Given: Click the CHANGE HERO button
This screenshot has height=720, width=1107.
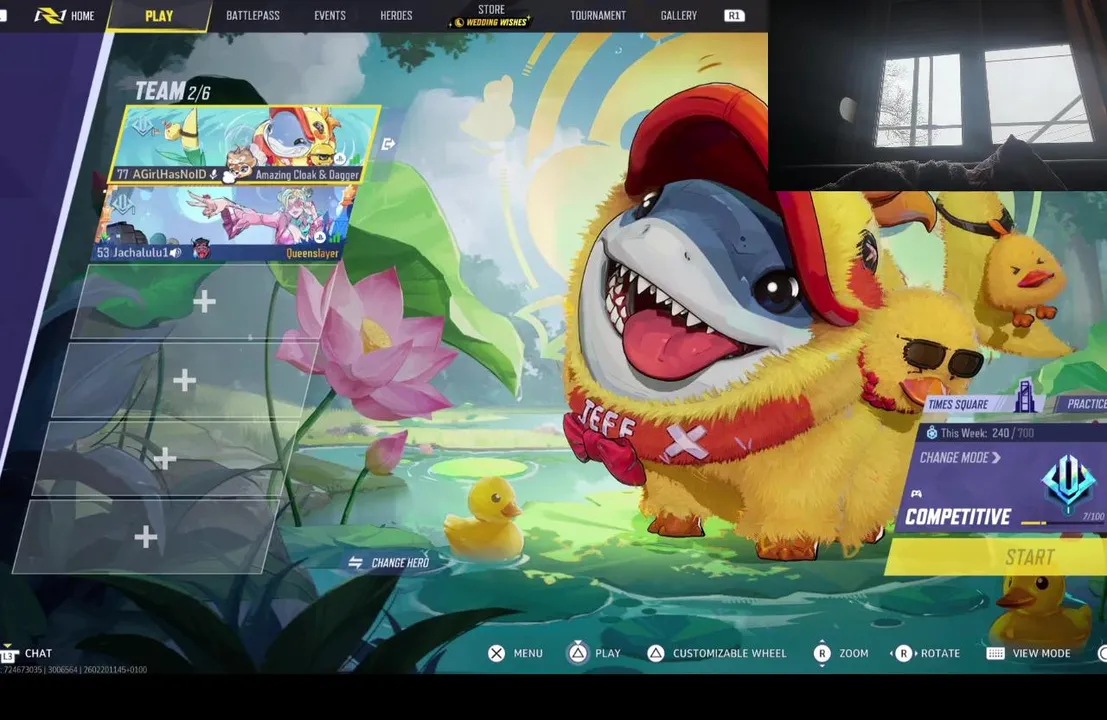Looking at the screenshot, I should point(389,563).
